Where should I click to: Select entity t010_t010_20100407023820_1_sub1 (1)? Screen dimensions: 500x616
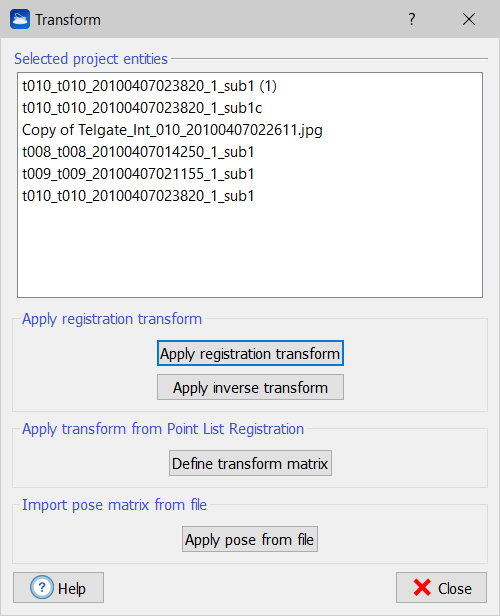(x=149, y=86)
